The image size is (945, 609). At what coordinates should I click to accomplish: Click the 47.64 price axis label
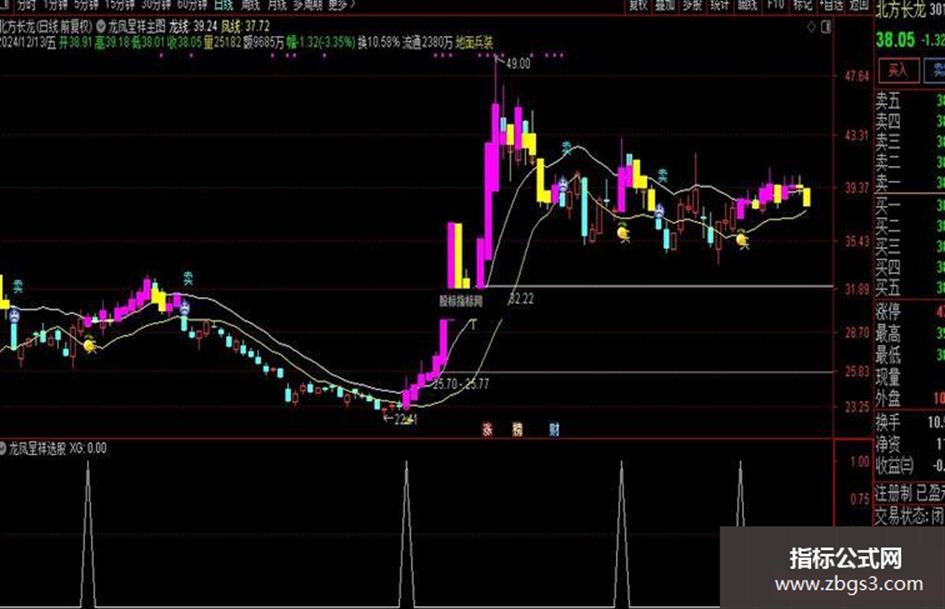[x=857, y=76]
